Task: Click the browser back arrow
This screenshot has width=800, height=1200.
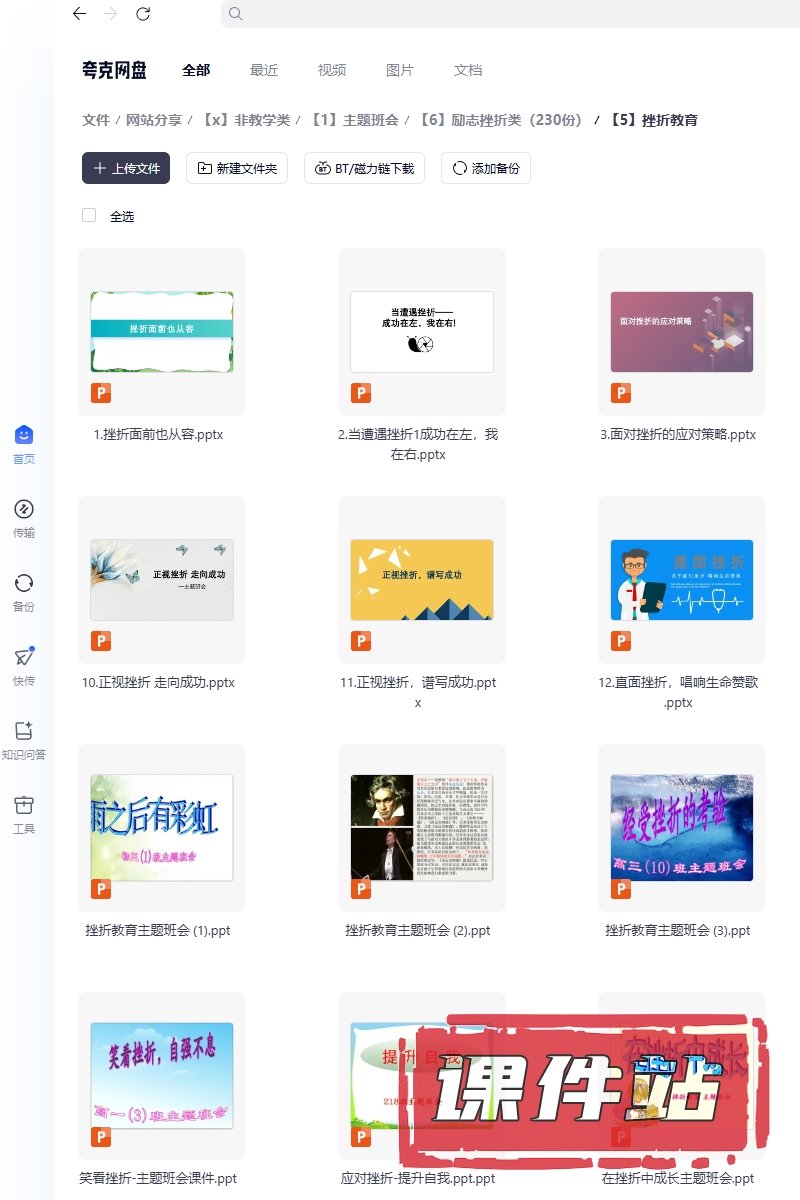Action: (x=80, y=14)
